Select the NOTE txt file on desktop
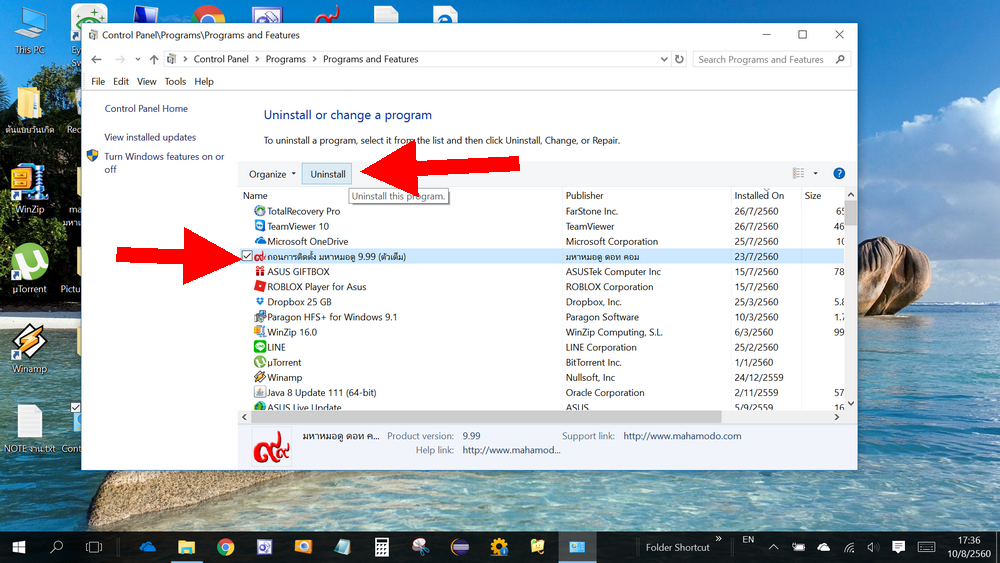Screen dimensions: 1000x563 (29, 428)
